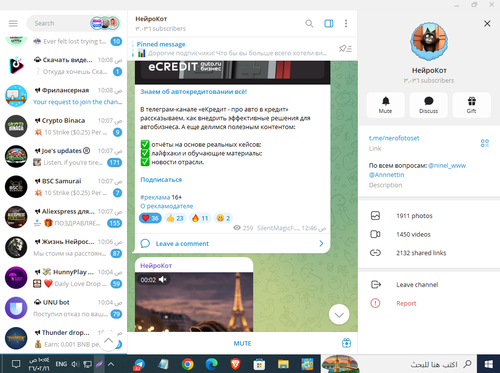
Task: Open the Crypto Binaca chat
Action: (63, 126)
